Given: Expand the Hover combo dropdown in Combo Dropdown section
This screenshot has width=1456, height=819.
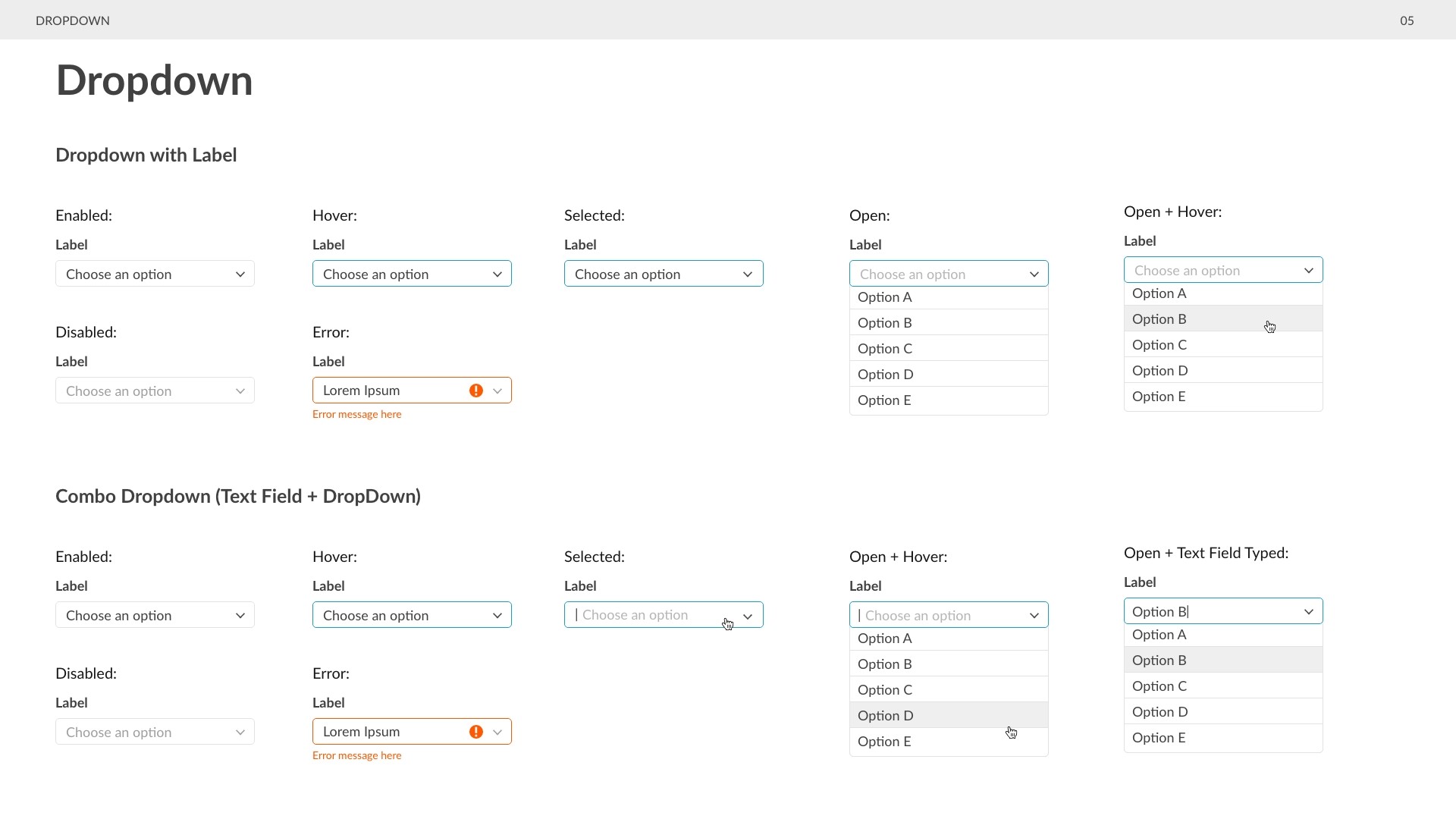Looking at the screenshot, I should [x=412, y=615].
